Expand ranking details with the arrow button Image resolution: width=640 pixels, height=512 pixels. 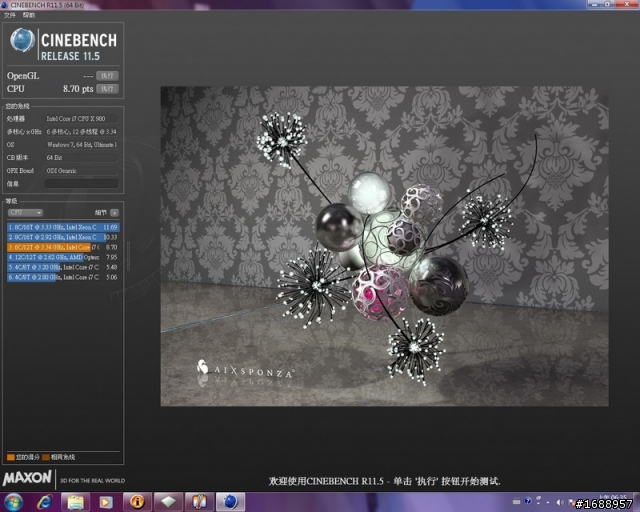[x=114, y=212]
